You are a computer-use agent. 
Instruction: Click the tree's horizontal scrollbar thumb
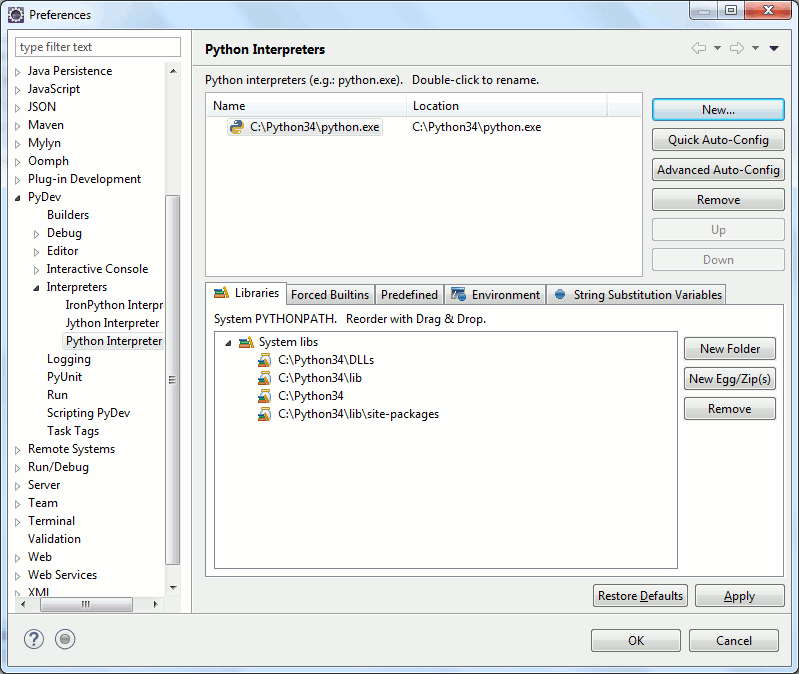(86, 604)
